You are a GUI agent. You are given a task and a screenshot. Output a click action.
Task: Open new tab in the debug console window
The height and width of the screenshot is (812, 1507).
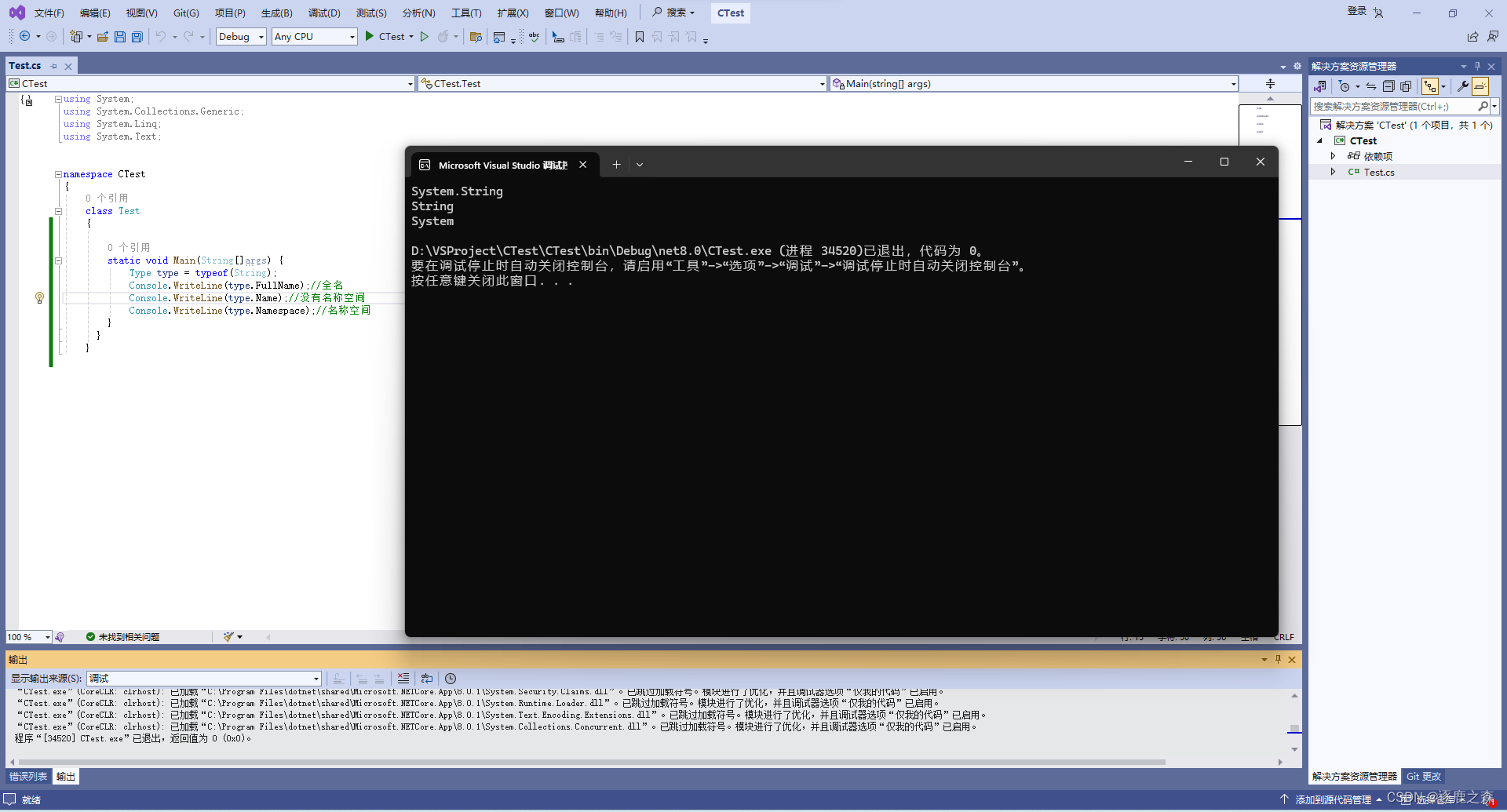pos(616,165)
